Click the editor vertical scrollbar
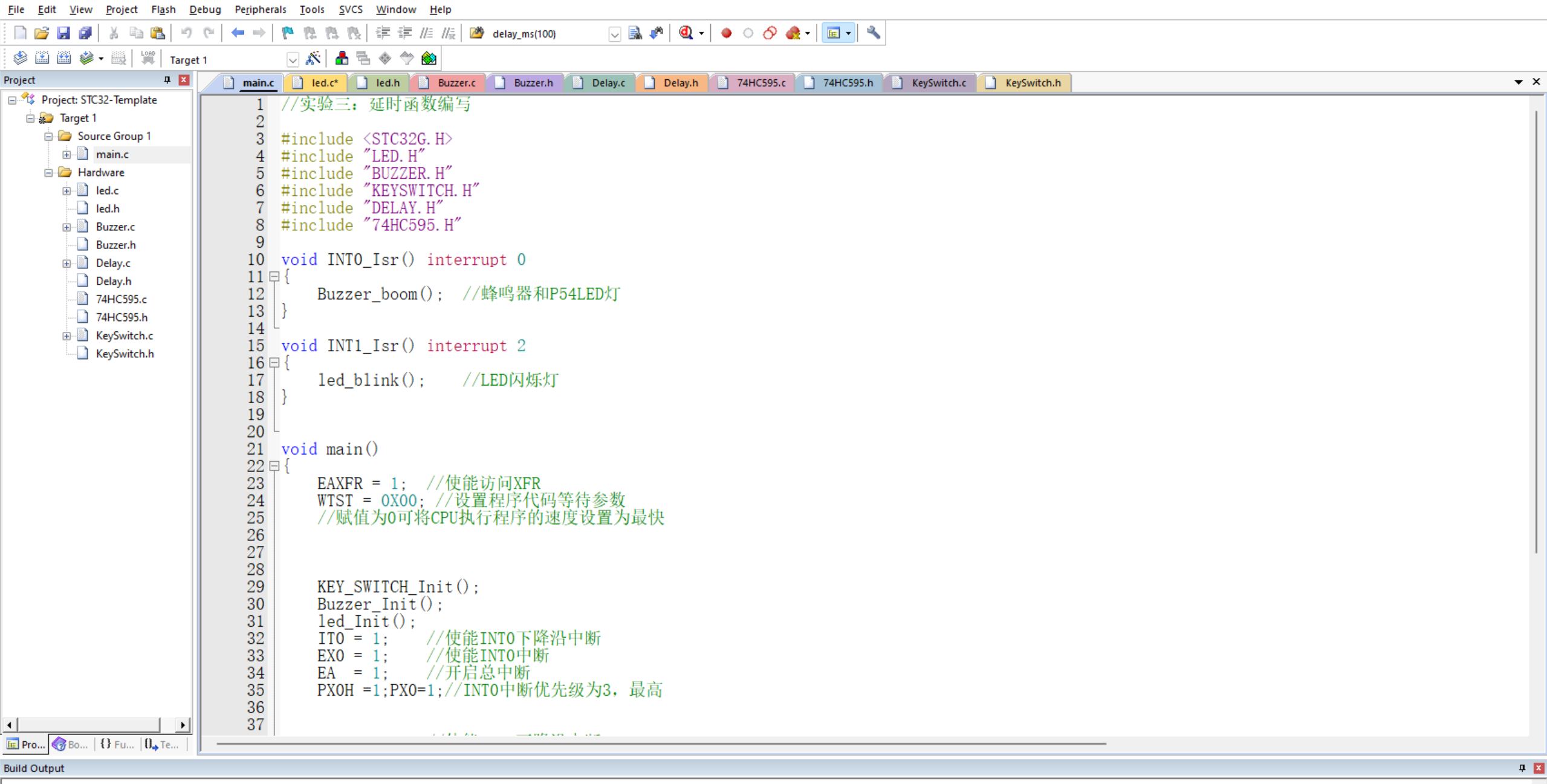 tap(1536, 332)
